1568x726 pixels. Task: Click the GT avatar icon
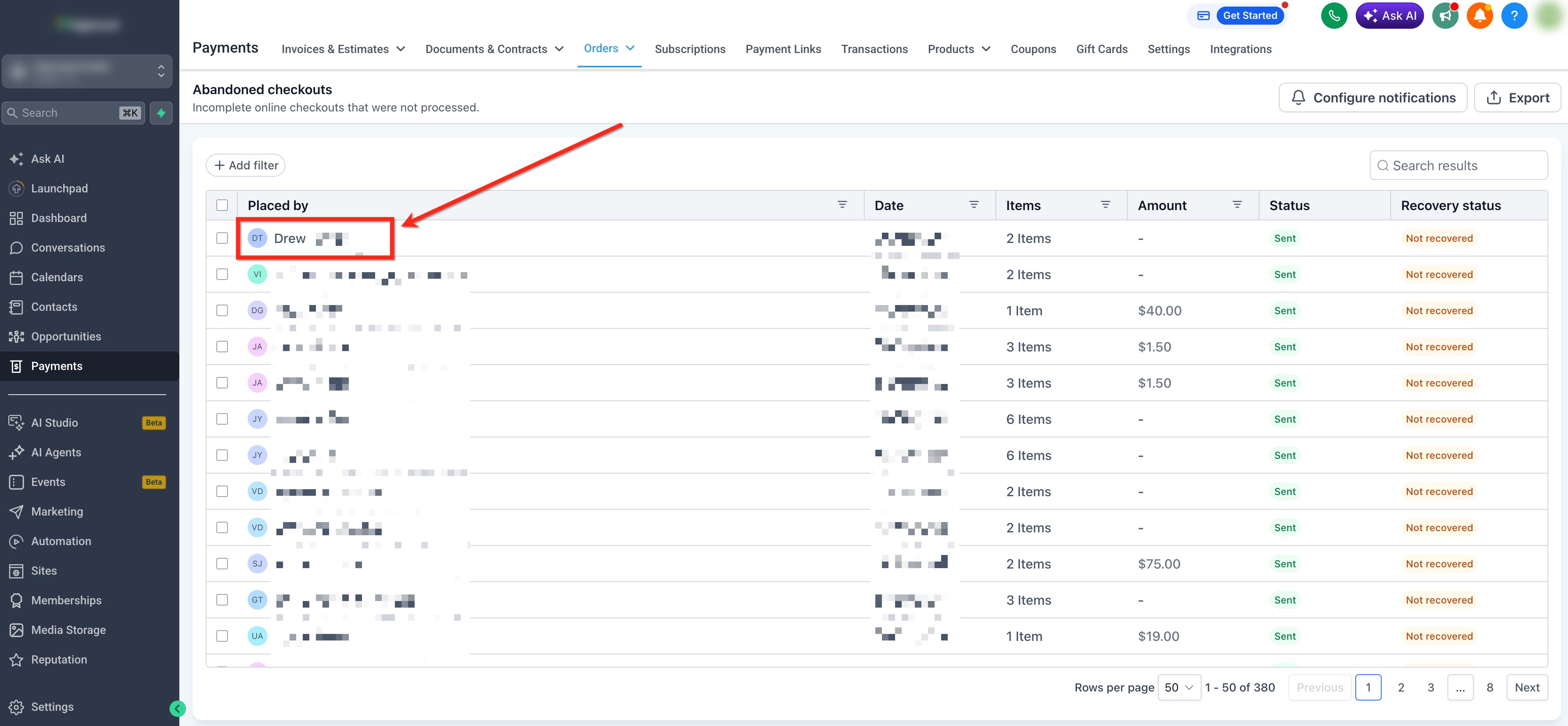click(257, 600)
